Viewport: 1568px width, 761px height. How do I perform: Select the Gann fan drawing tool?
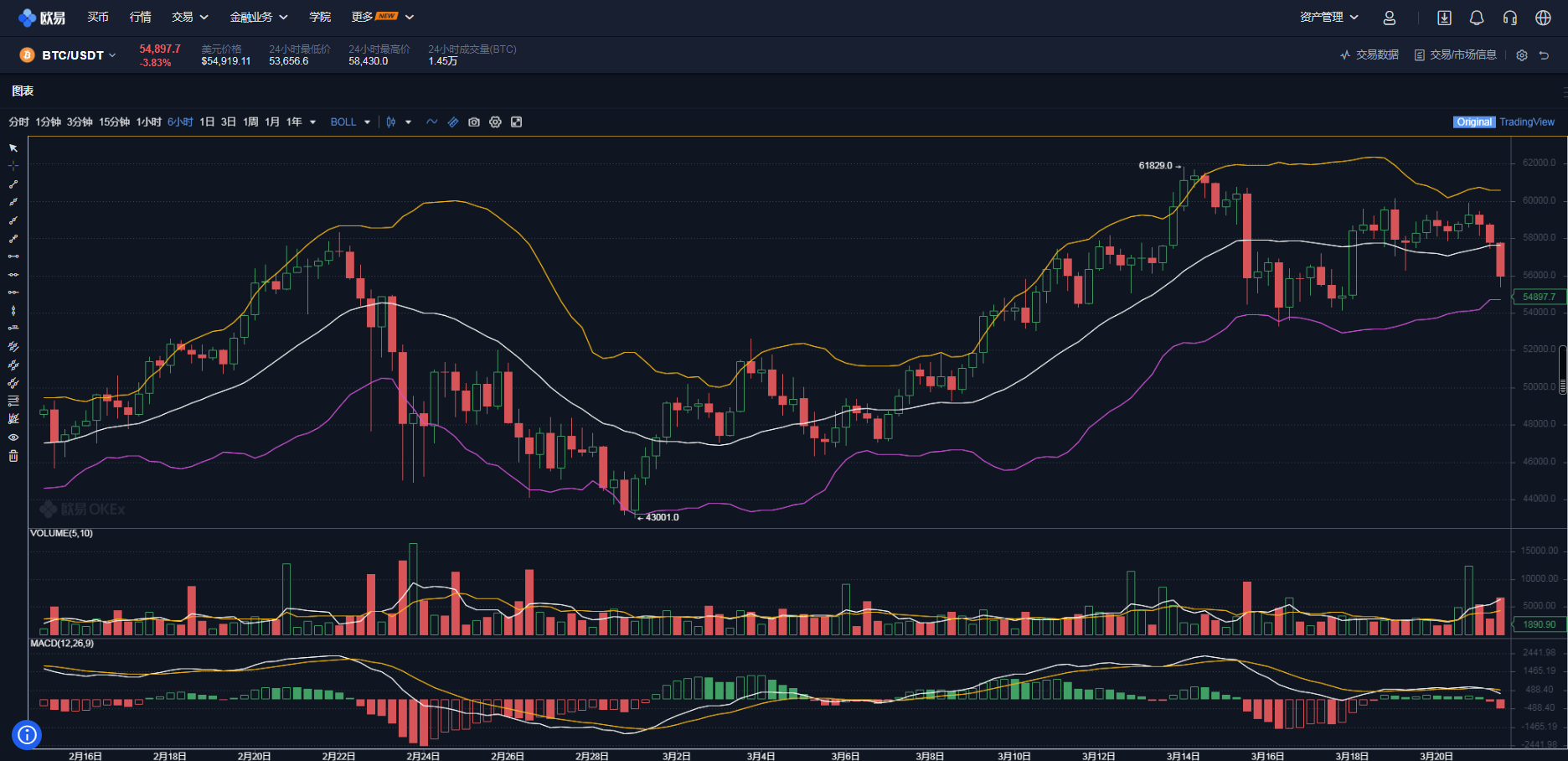point(13,419)
